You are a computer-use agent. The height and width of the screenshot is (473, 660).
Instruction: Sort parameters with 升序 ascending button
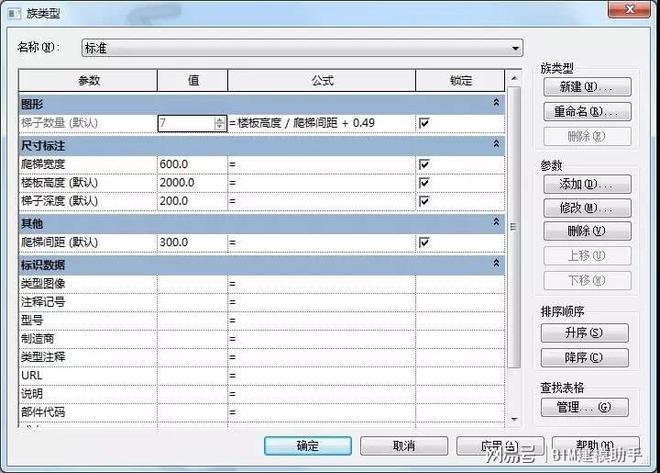pyautogui.click(x=585, y=333)
